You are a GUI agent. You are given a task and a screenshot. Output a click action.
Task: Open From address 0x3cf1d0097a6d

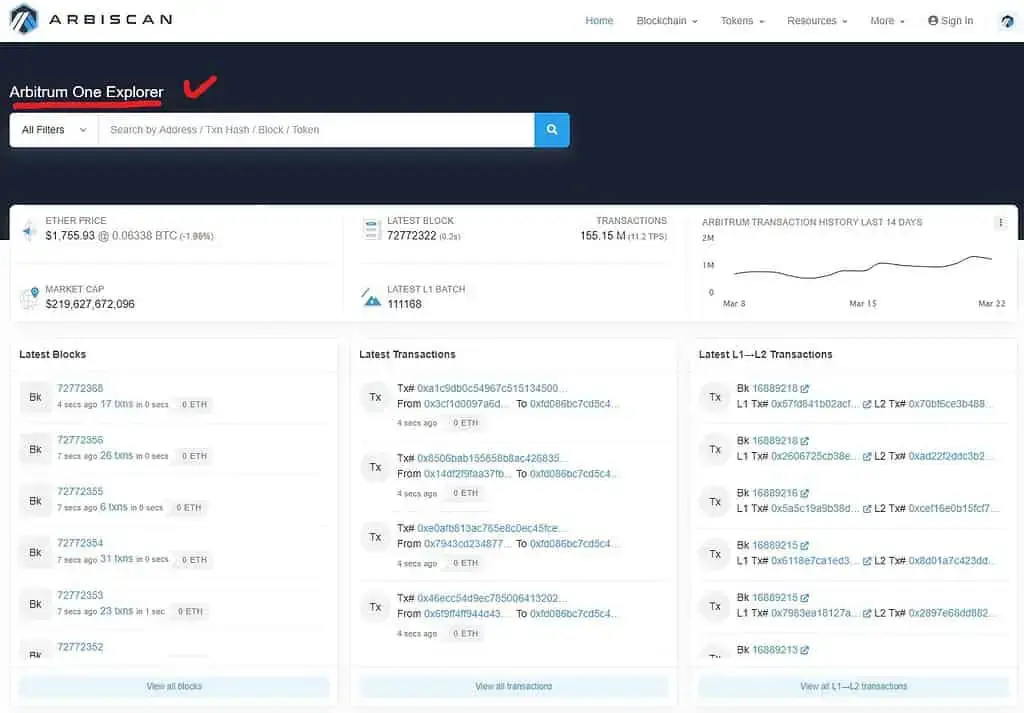466,404
